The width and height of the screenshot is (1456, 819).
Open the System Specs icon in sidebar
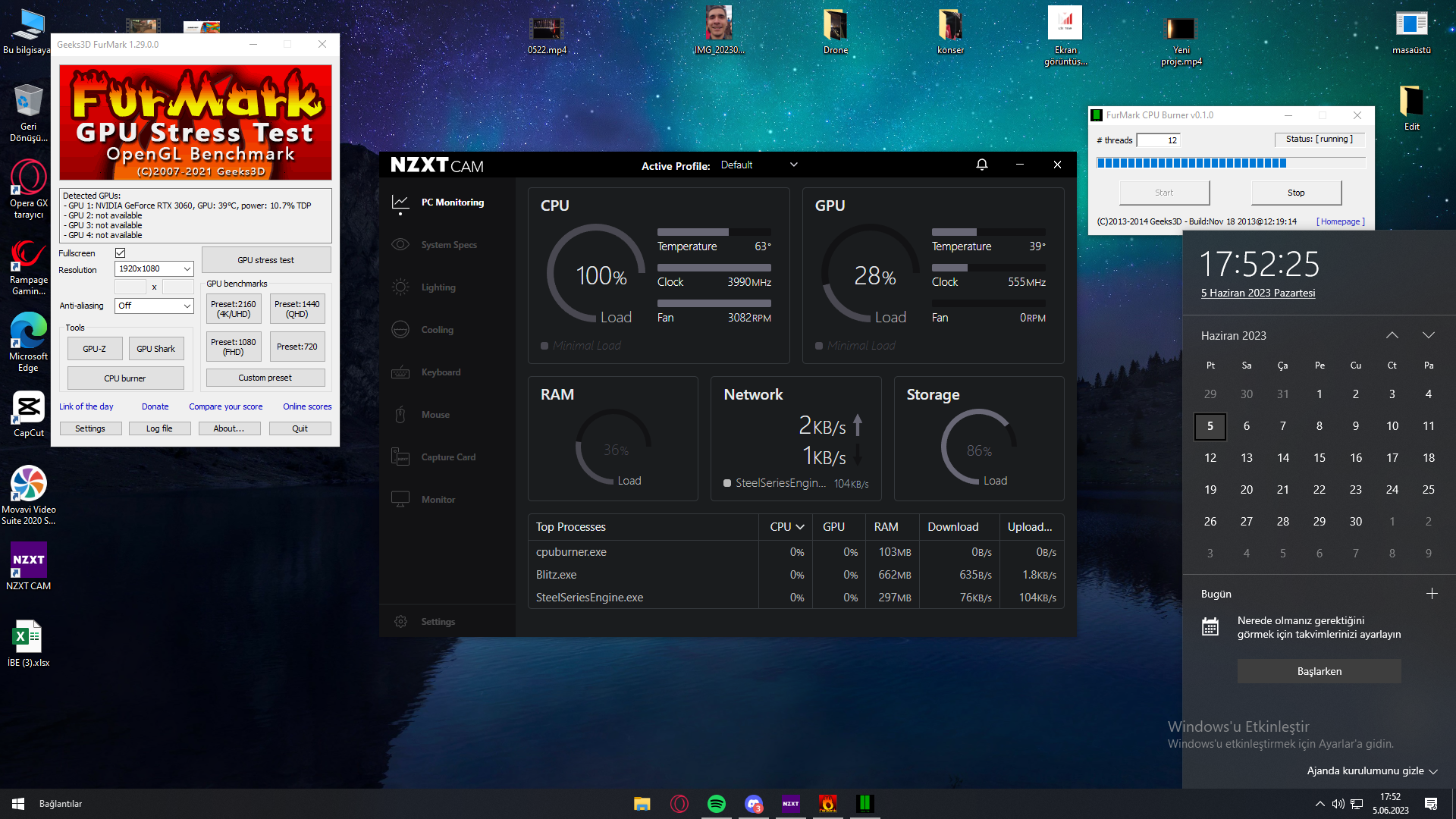pyautogui.click(x=400, y=245)
